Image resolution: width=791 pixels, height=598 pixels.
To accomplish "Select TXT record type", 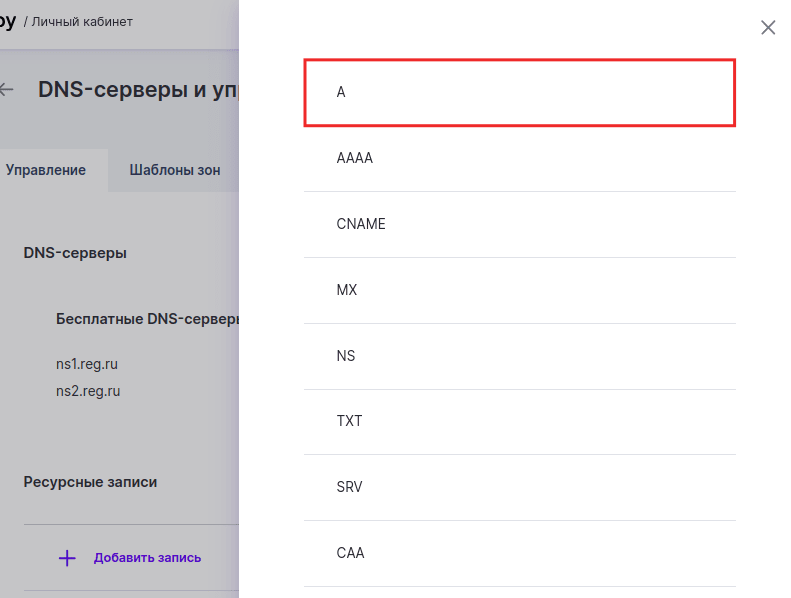I will click(520, 422).
